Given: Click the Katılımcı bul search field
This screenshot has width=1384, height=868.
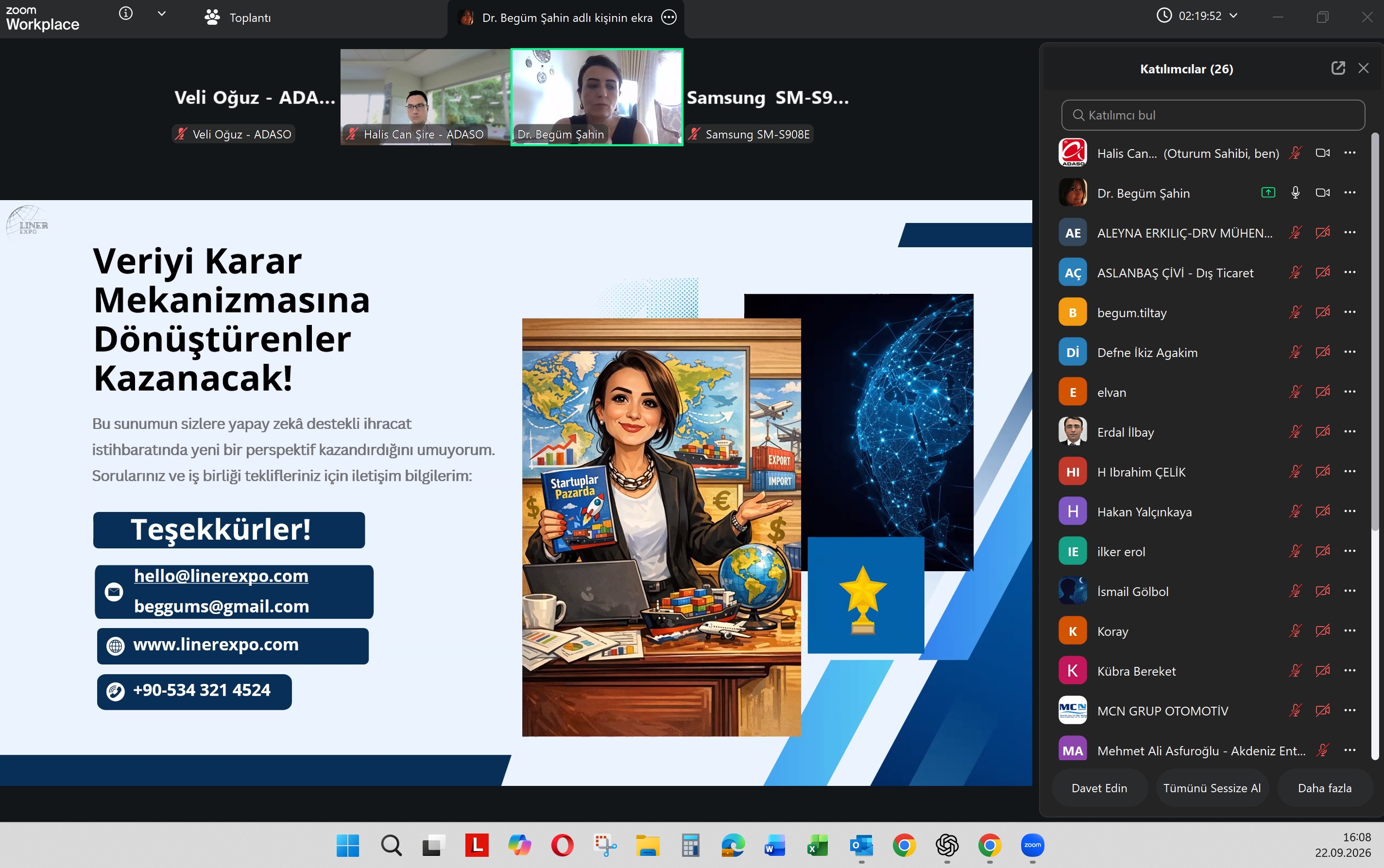Looking at the screenshot, I should [x=1213, y=116].
